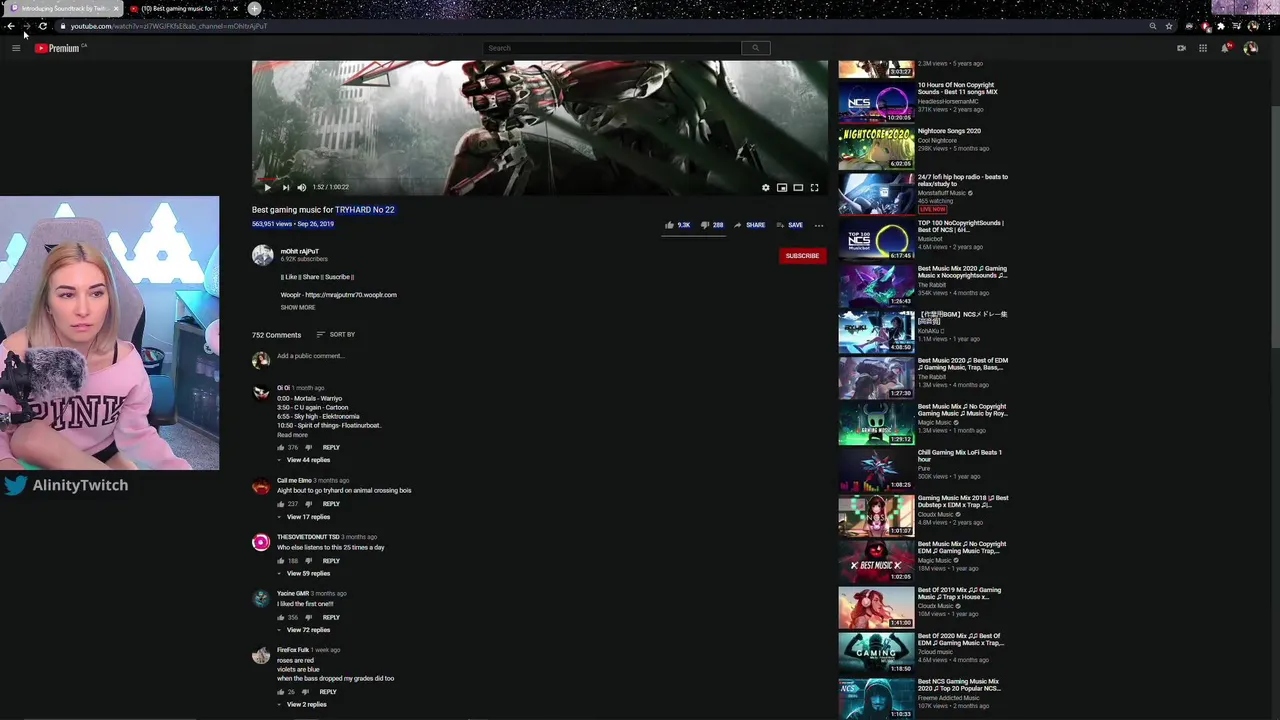Open Chrome media control icon
The width and height of the screenshot is (1280, 720).
(1237, 26)
